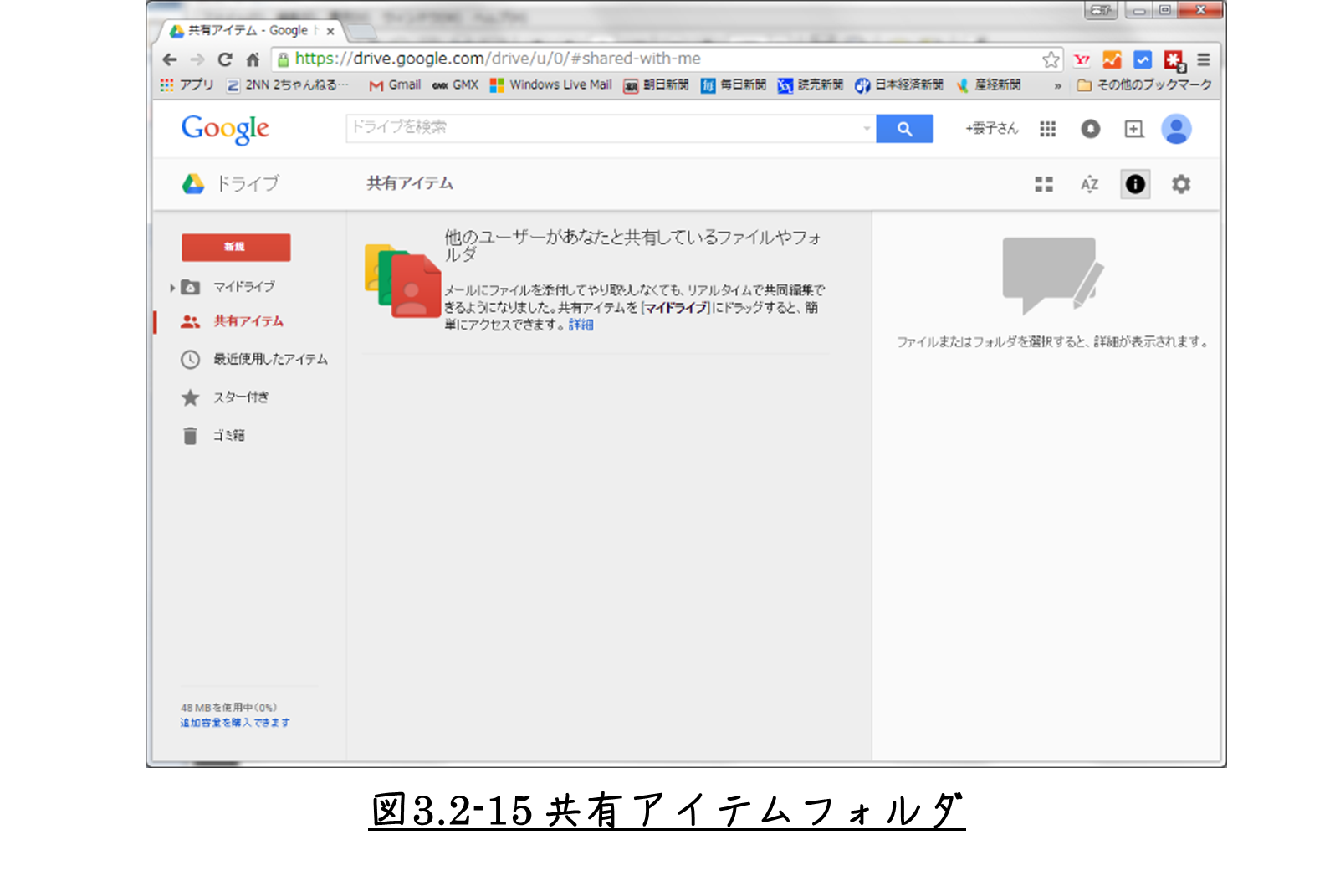Open the Windows Live Mail bookmark
Screen dimensions: 1335x896
pyautogui.click(x=551, y=84)
